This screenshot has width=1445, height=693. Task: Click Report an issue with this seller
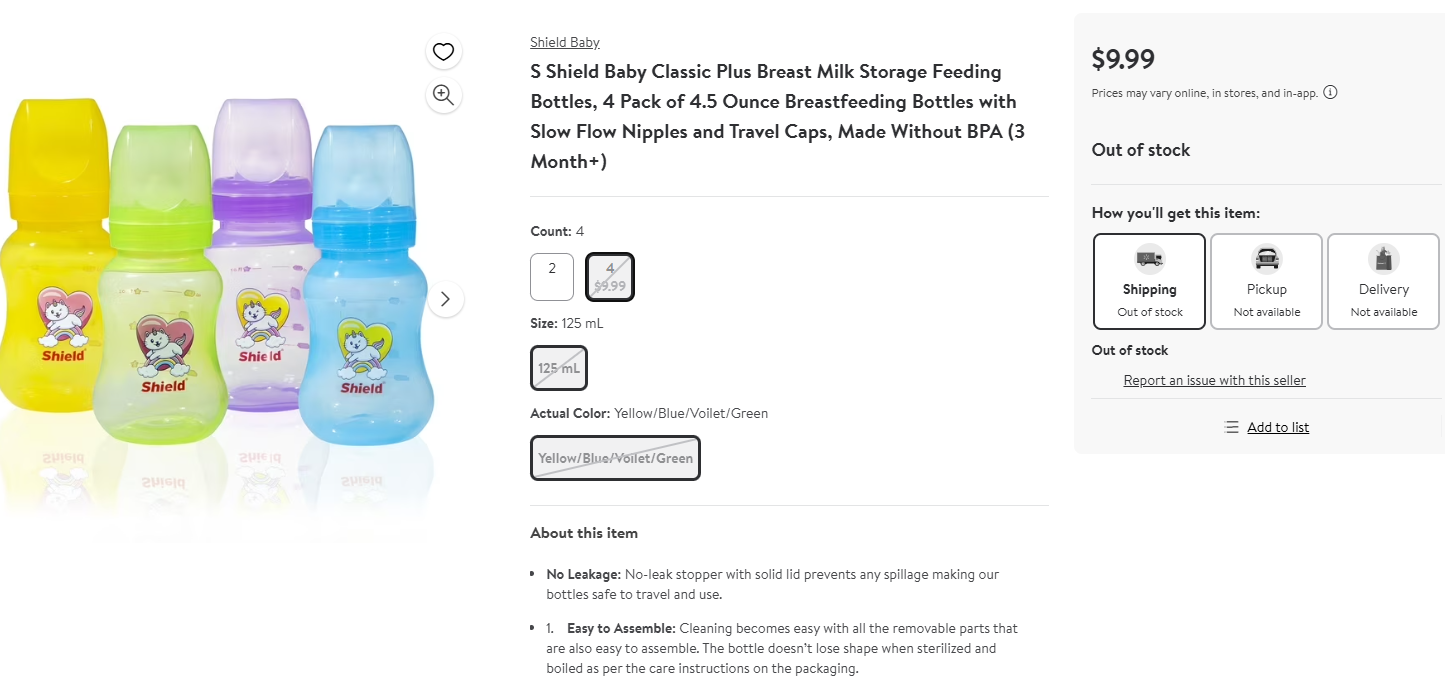[1214, 380]
